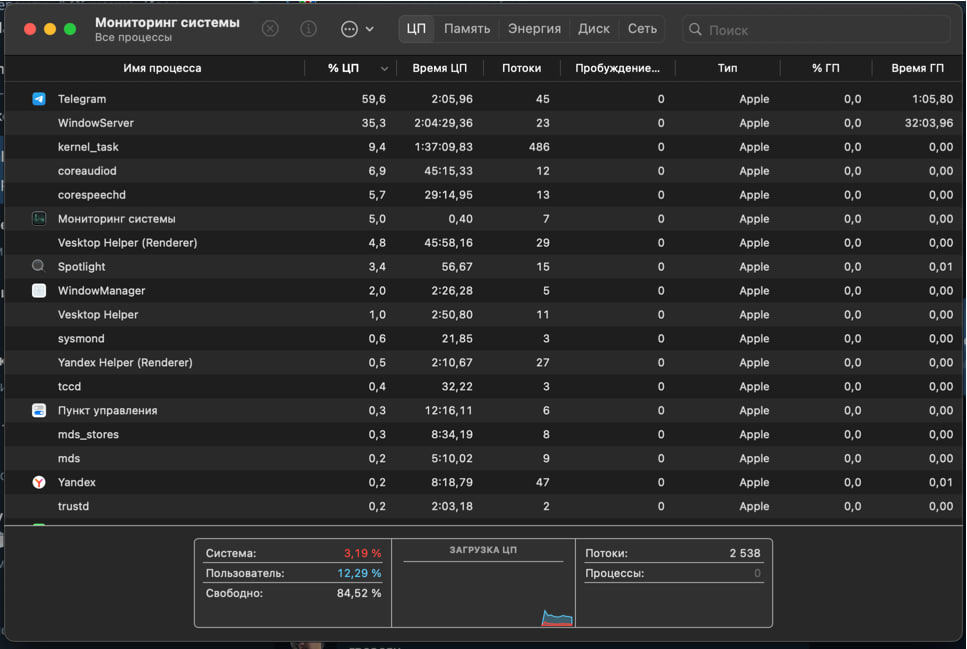Image resolution: width=967 pixels, height=649 pixels.
Task: Click the Пункт управления process icon
Action: click(x=39, y=410)
